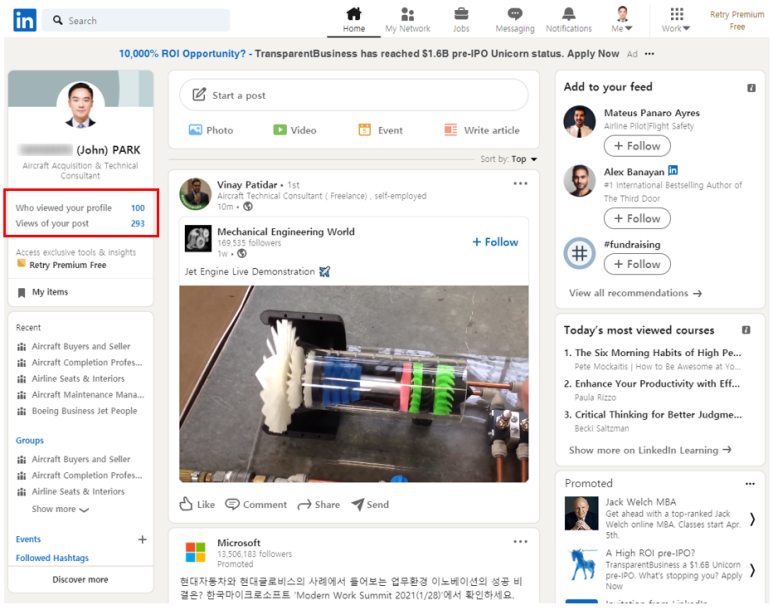Open the Microsoft logo page

coord(195,552)
